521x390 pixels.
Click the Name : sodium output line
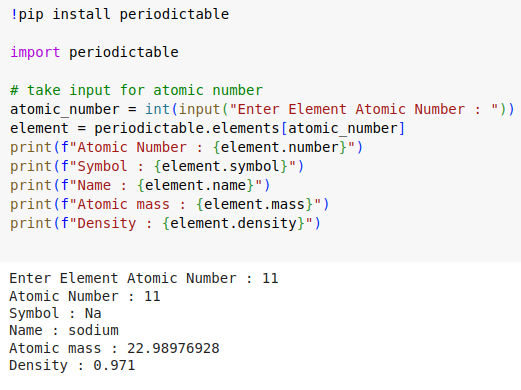click(64, 331)
